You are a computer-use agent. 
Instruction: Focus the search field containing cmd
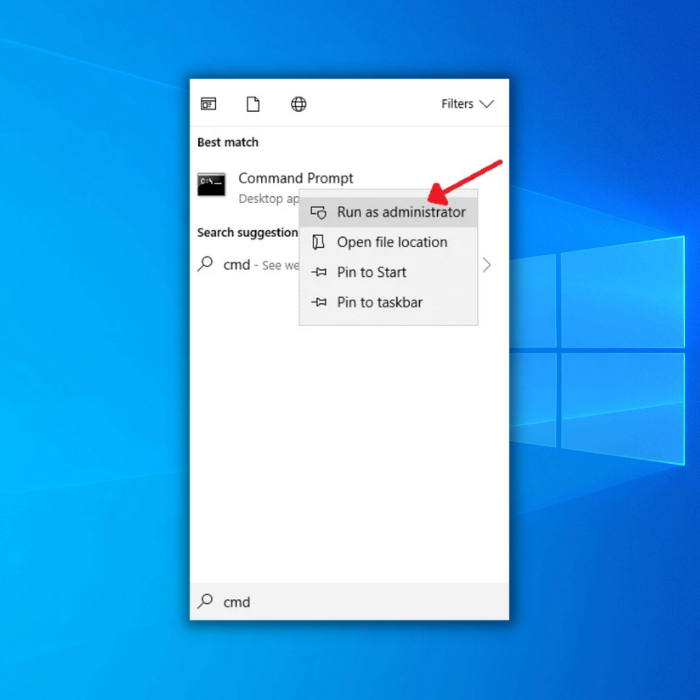click(x=350, y=601)
